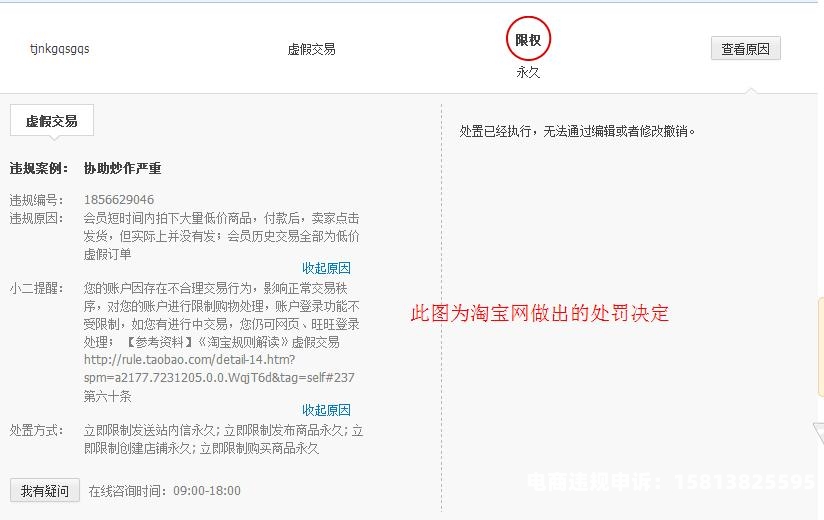This screenshot has width=824, height=520.
Task: Click the 处置方式 label
Action: pos(36,430)
